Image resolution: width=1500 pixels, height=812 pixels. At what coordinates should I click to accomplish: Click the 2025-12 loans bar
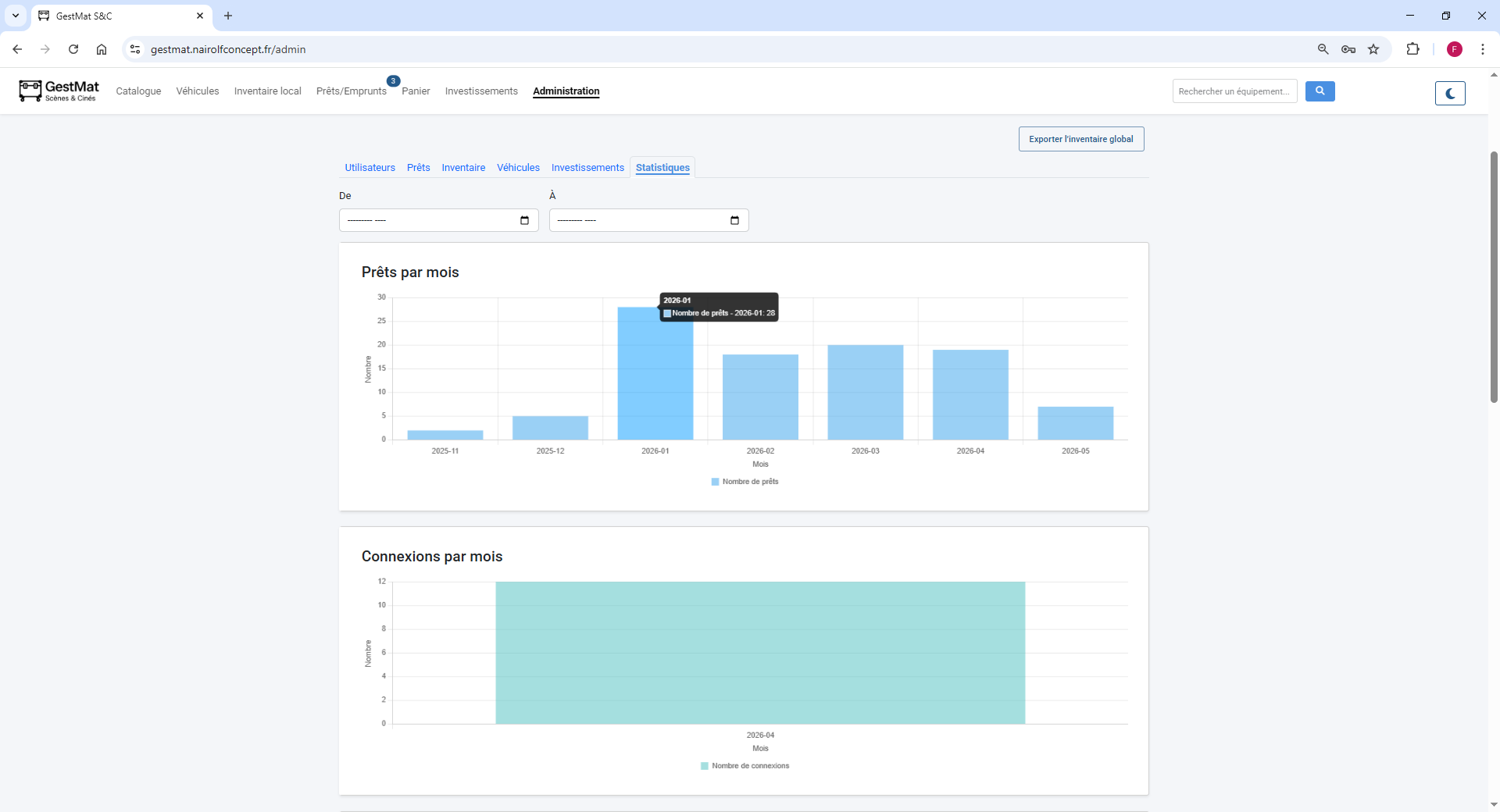[x=550, y=428]
